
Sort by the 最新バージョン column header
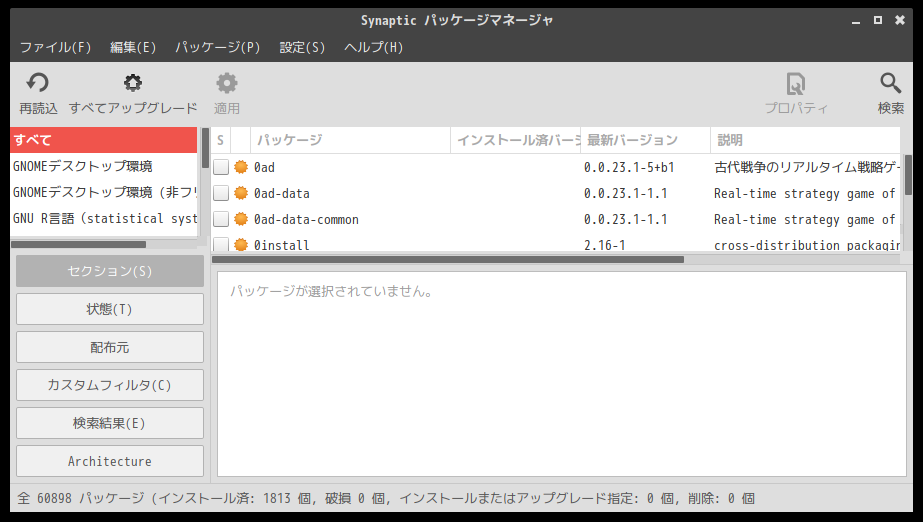point(646,140)
